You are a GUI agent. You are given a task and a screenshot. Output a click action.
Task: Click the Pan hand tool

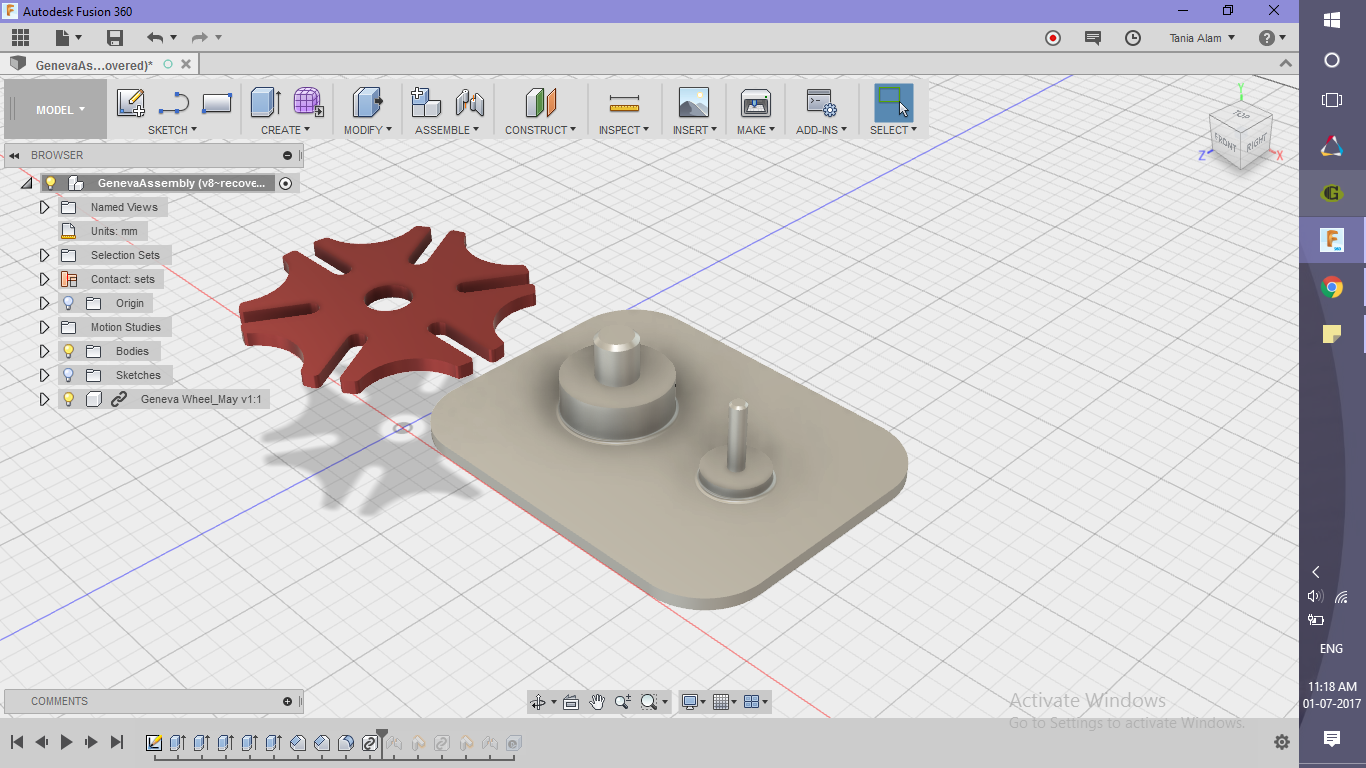[597, 702]
